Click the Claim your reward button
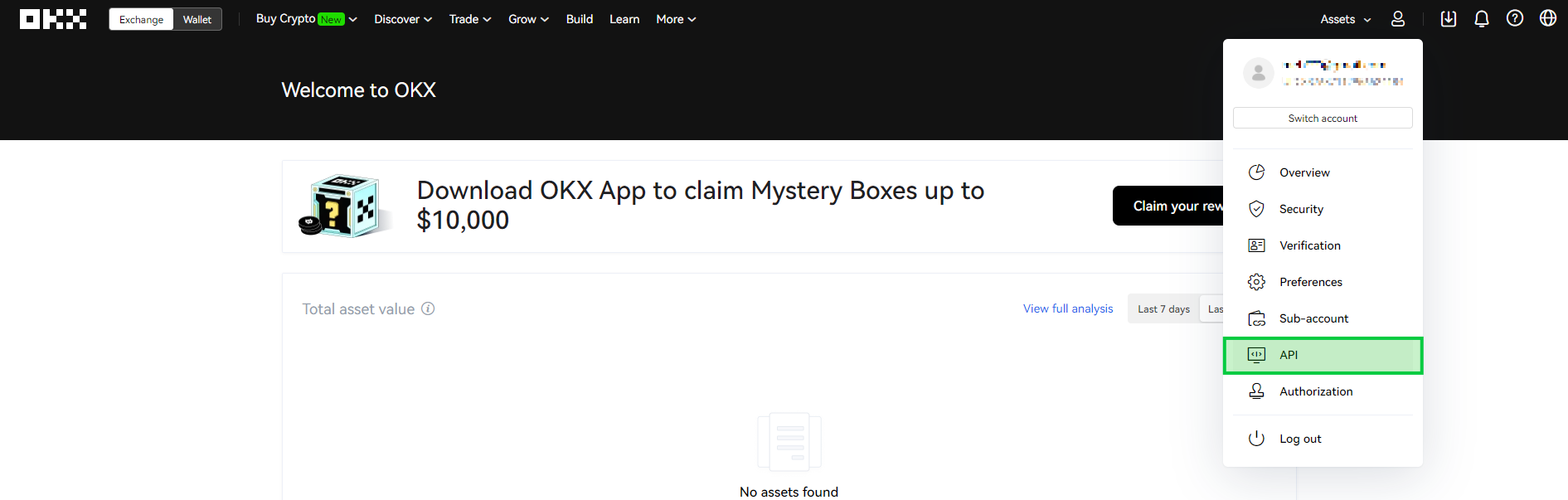This screenshot has height=500, width=1568. point(1168,206)
